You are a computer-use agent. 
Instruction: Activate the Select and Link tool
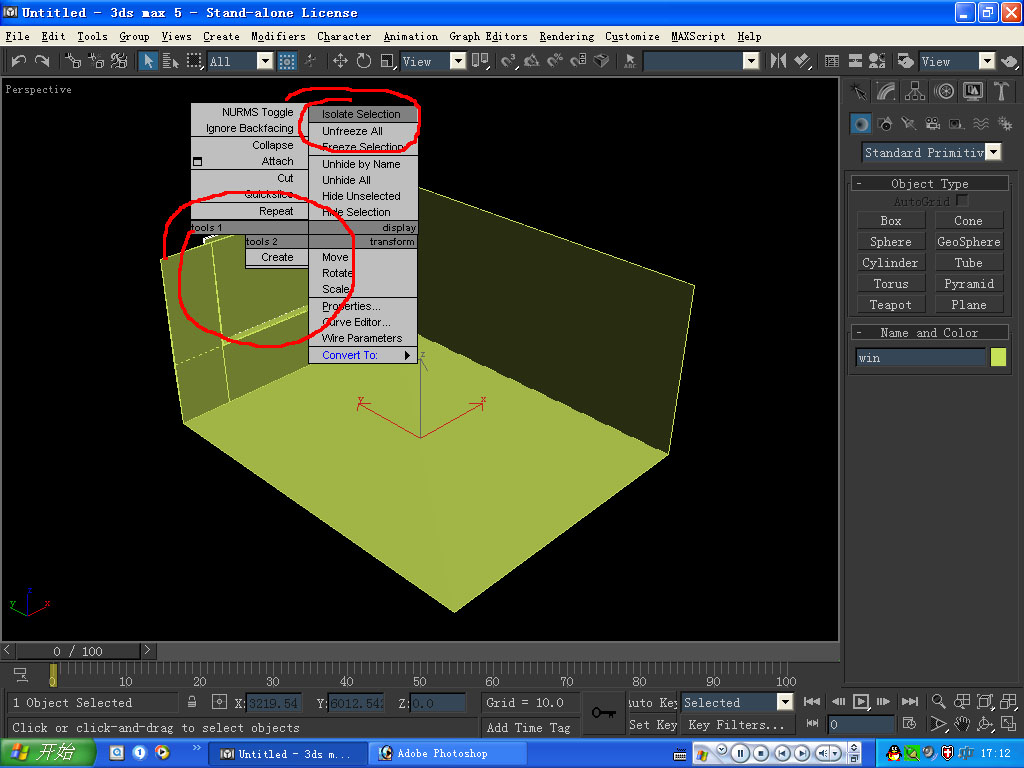[x=72, y=61]
